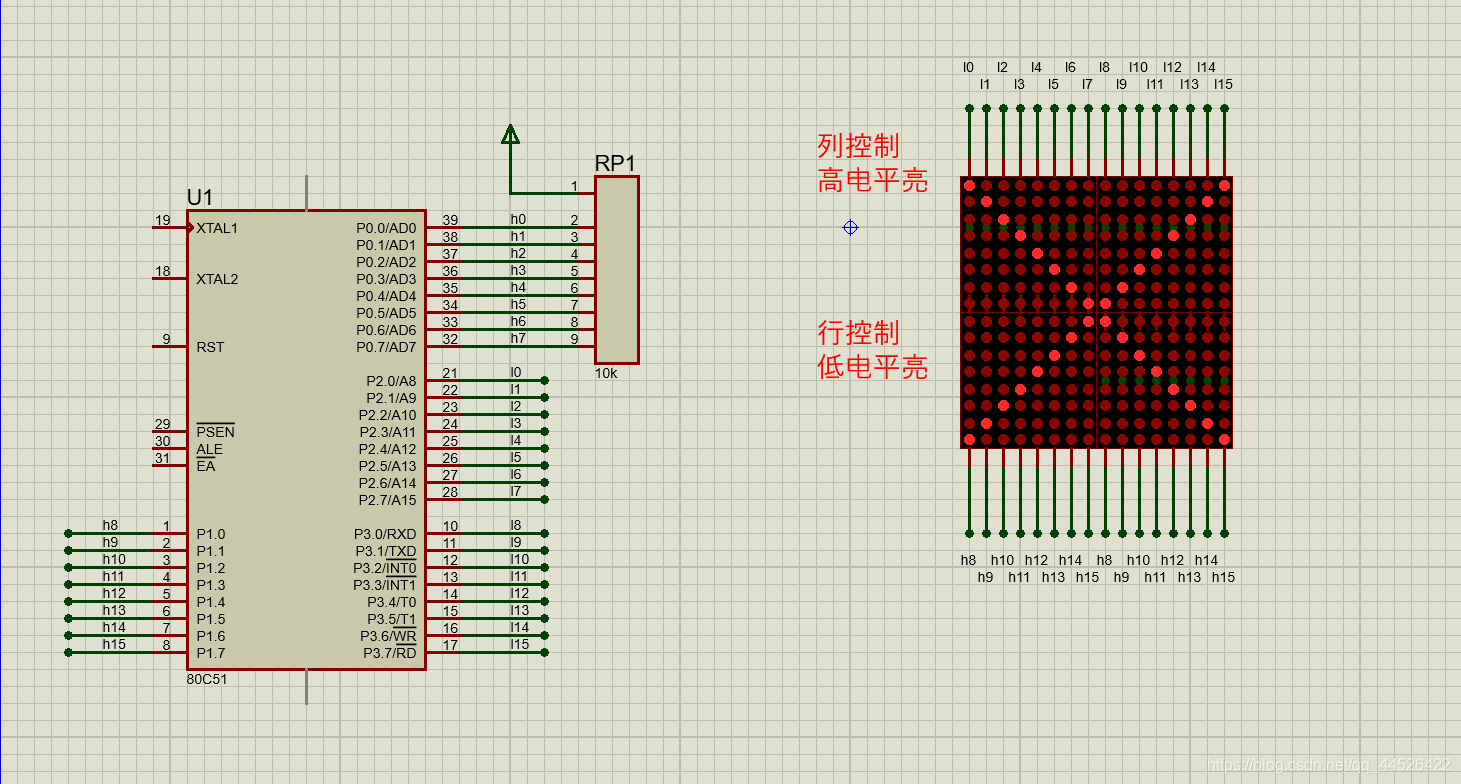Click pin number 29 at PSEN
The image size is (1461, 784).
click(x=162, y=424)
